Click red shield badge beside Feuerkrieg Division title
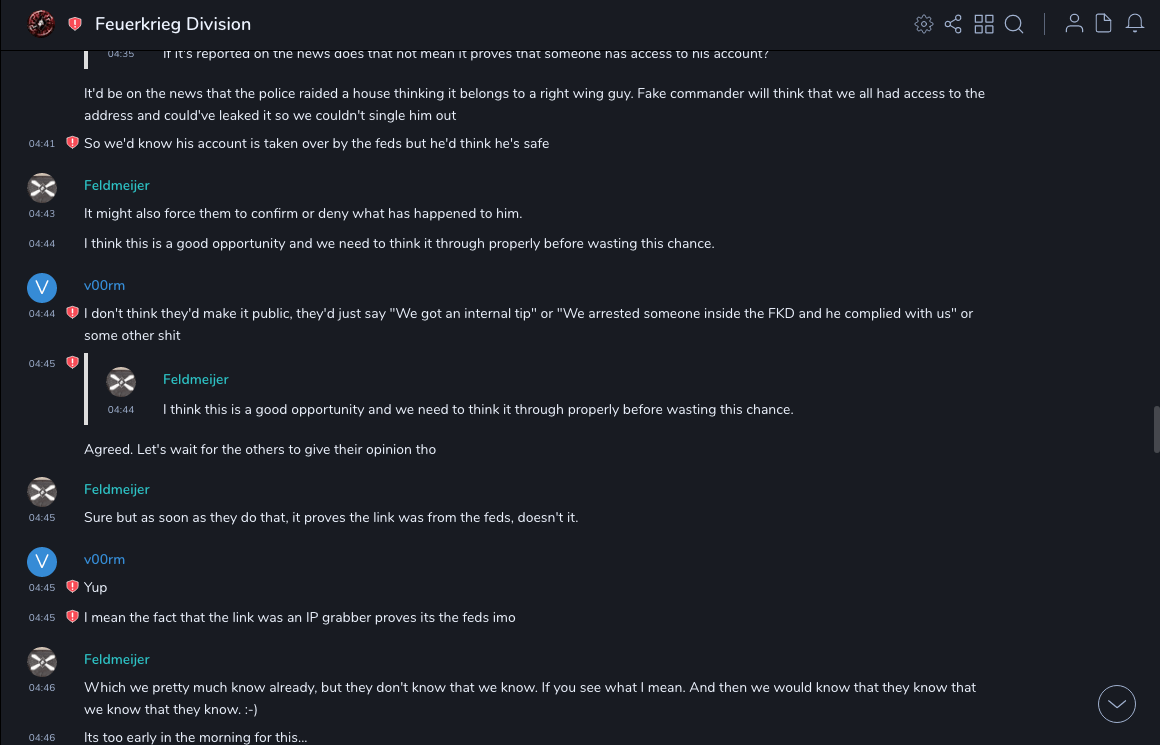Viewport: 1160px width, 745px height. click(x=75, y=24)
